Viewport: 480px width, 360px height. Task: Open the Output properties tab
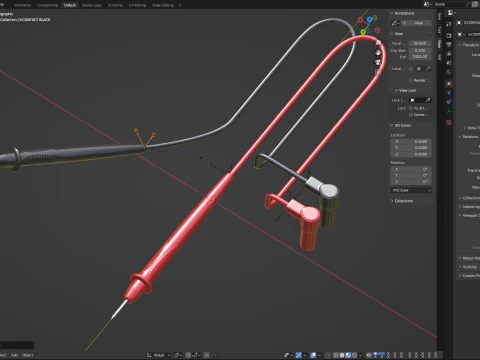[x=449, y=45]
